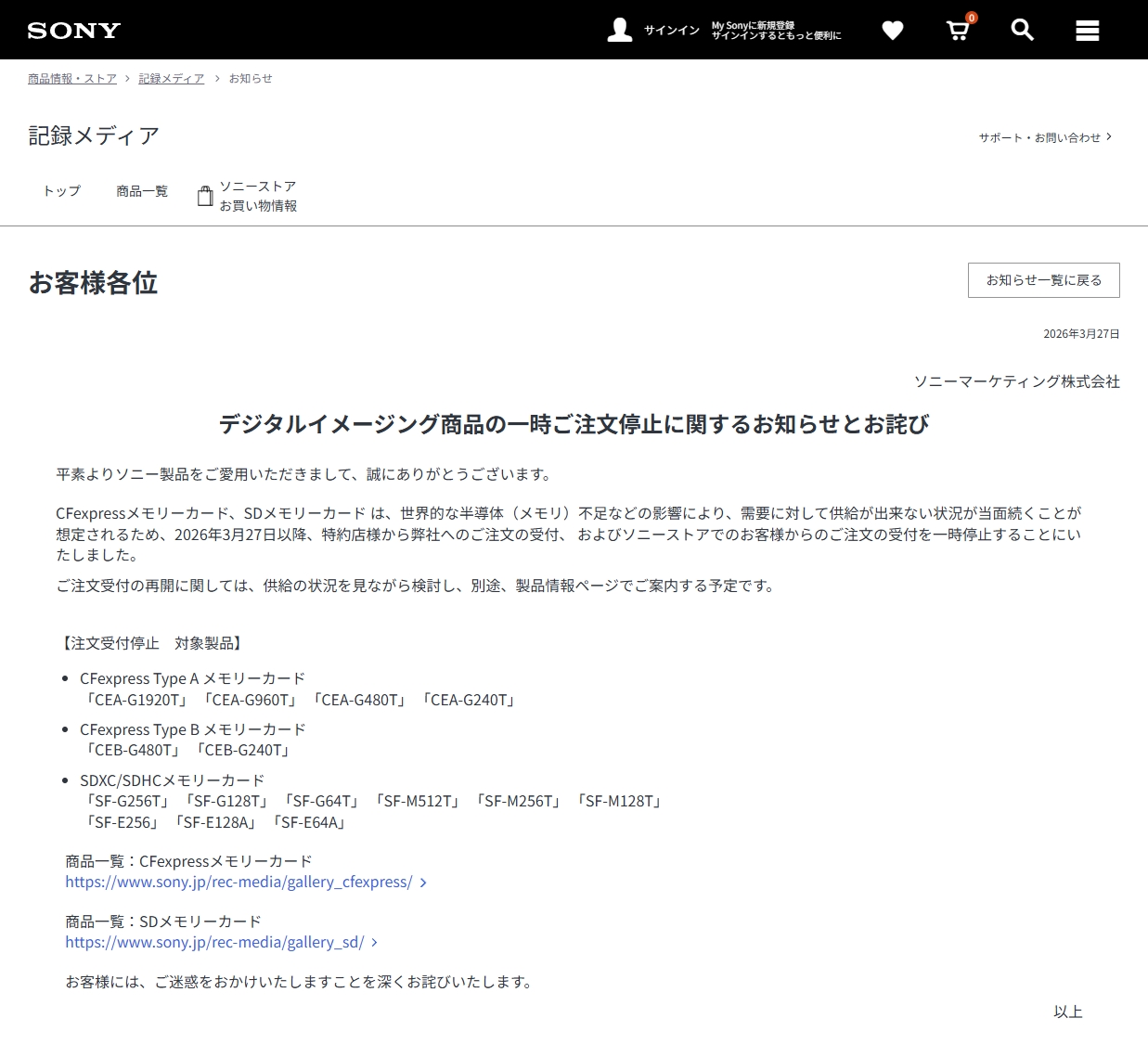Click the cart item count badge

tap(972, 18)
